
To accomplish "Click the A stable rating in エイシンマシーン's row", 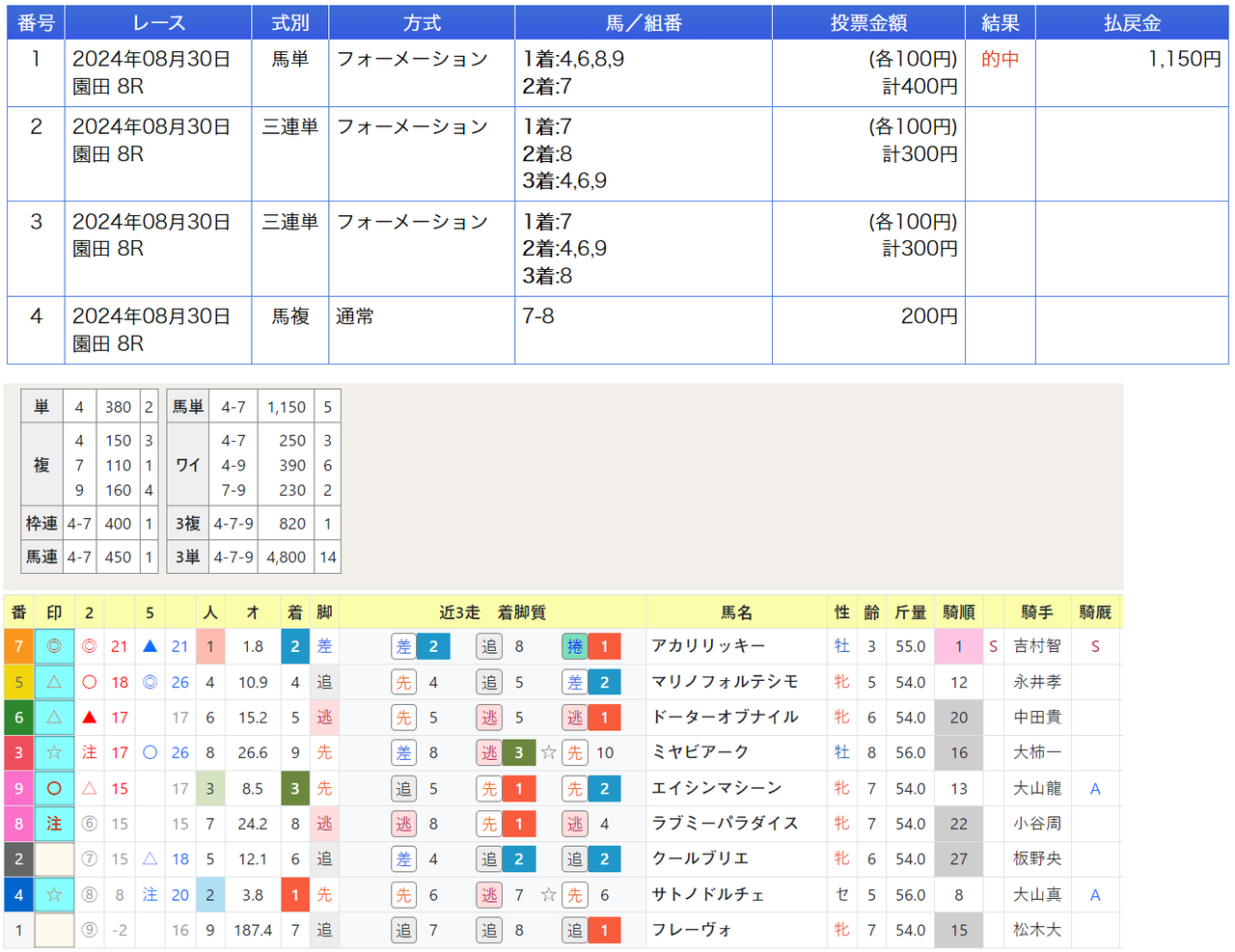I will click(x=1095, y=788).
